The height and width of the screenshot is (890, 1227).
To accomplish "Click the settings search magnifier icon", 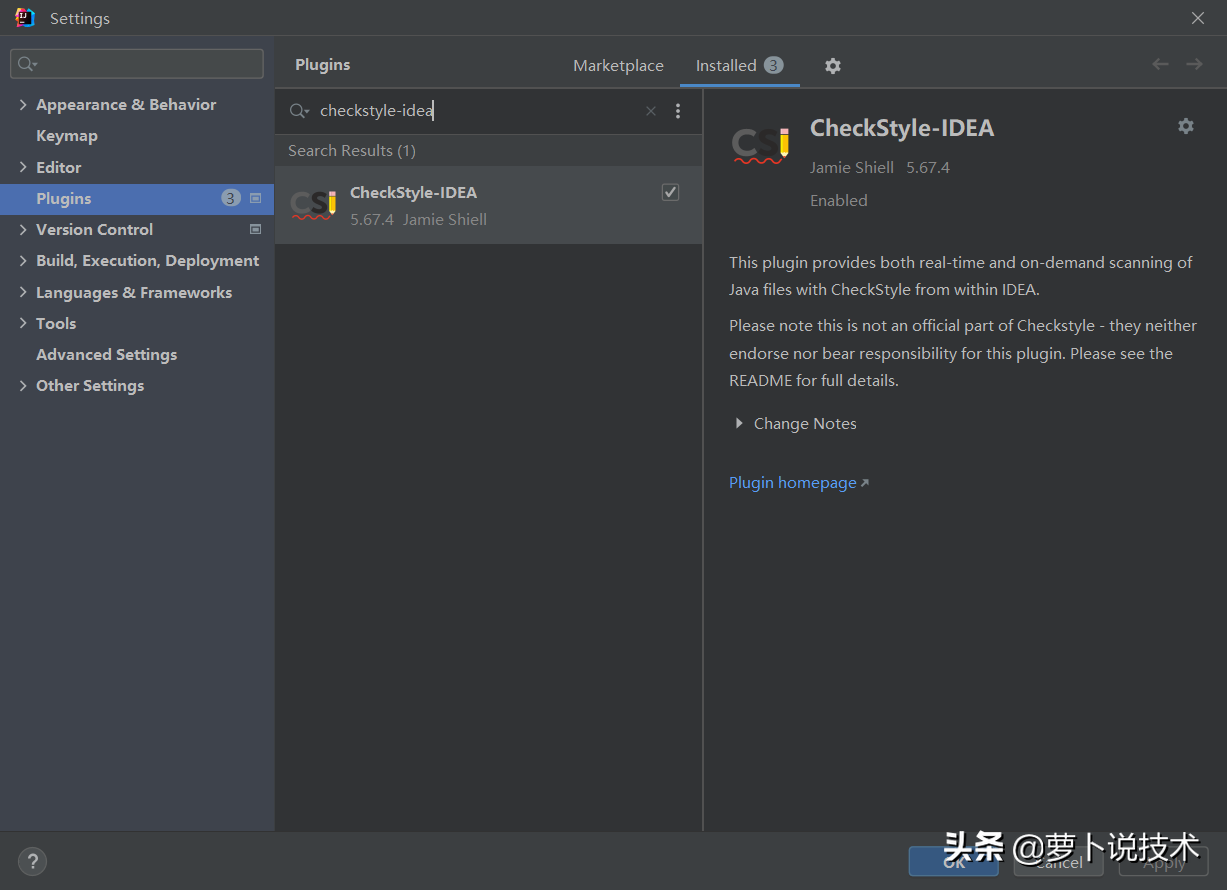I will coord(28,64).
